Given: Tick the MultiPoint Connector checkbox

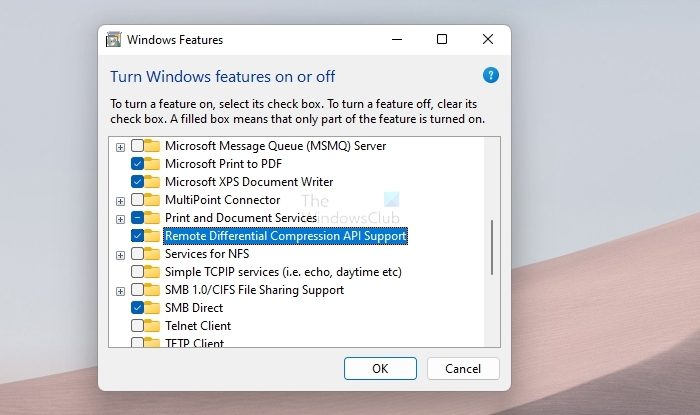Looking at the screenshot, I should point(137,199).
